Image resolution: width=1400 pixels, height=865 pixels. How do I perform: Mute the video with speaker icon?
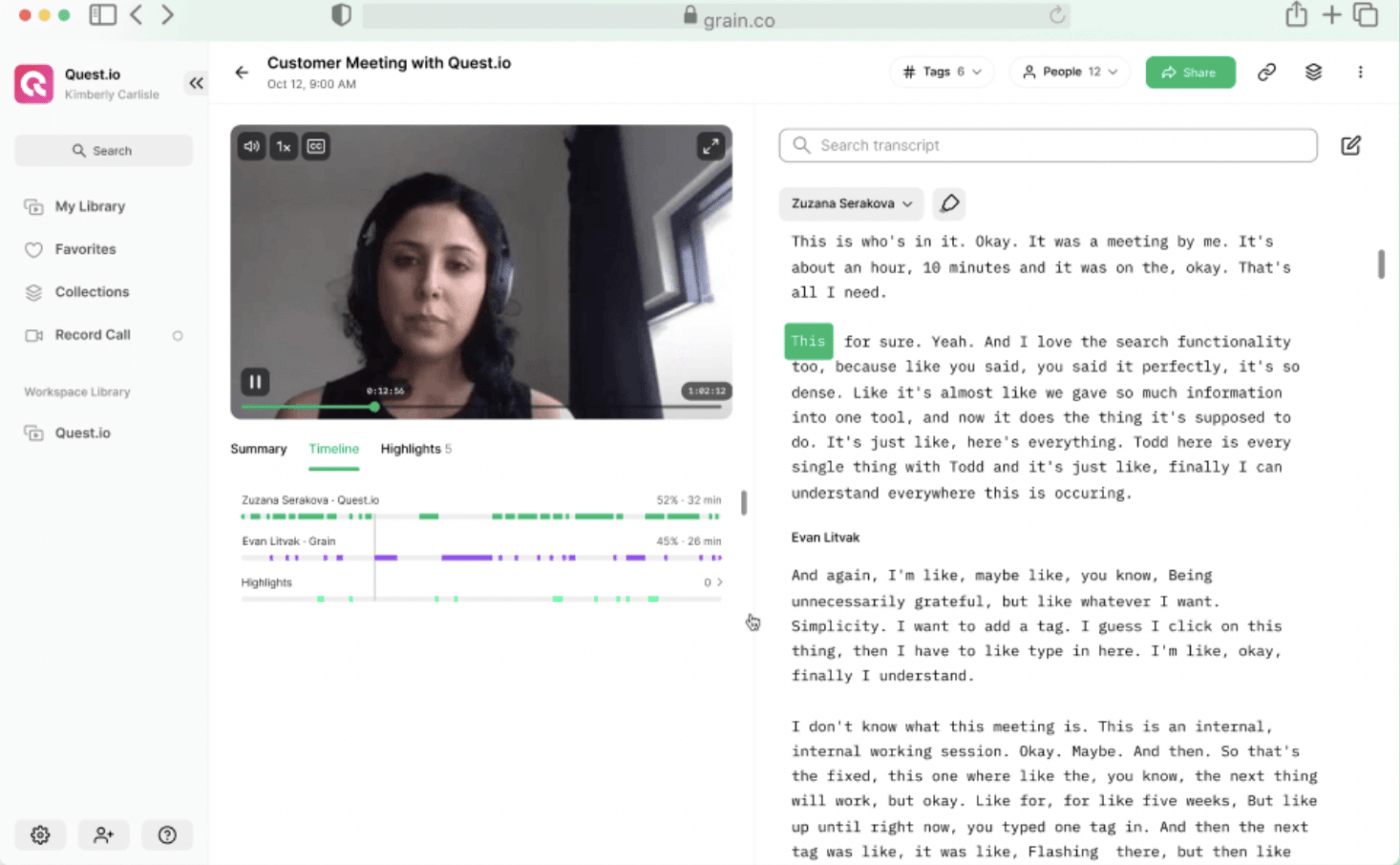[x=252, y=147]
